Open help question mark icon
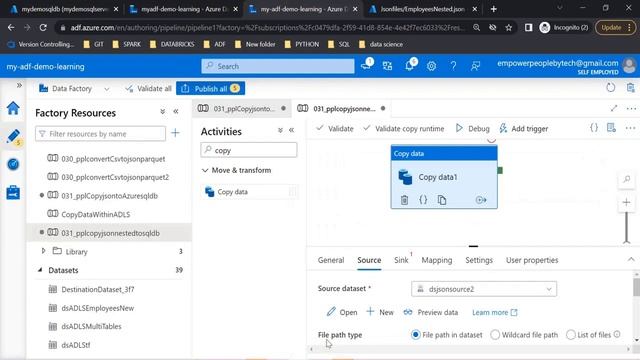640x360 pixels. click(453, 66)
